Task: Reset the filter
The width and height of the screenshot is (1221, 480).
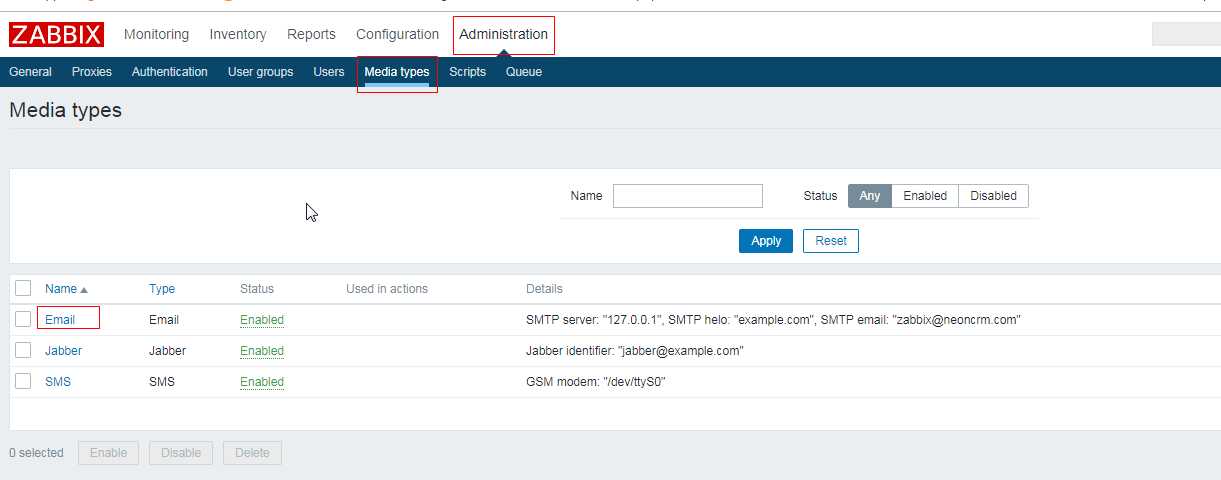Action: pos(831,241)
